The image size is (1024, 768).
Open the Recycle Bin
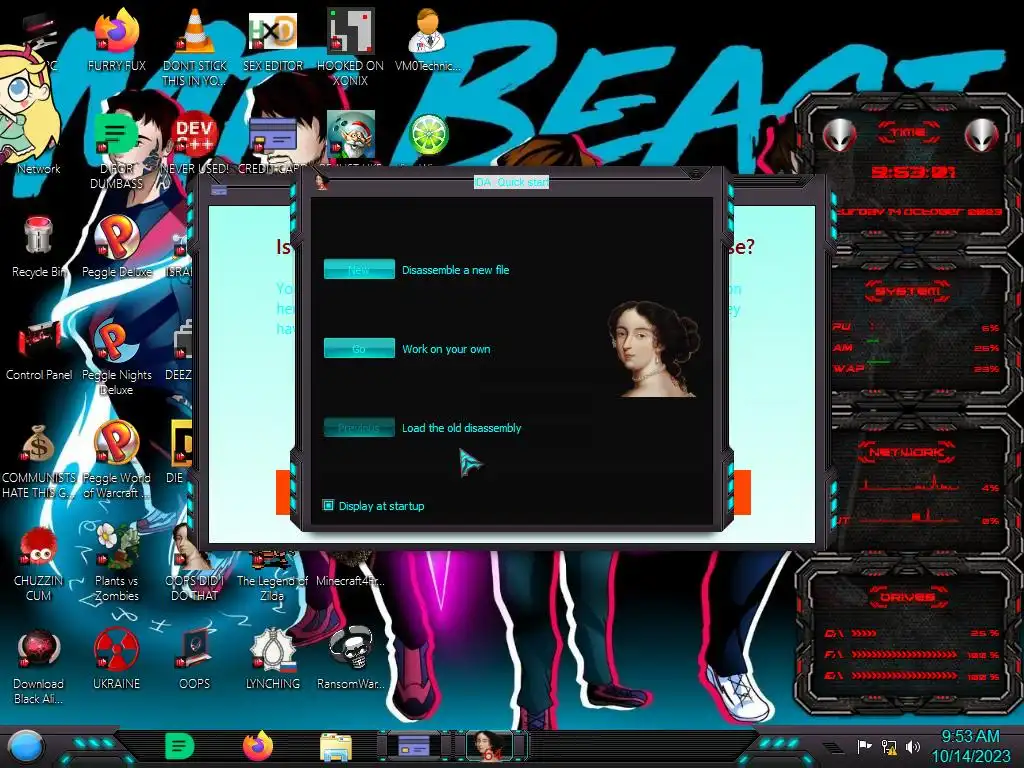[38, 236]
